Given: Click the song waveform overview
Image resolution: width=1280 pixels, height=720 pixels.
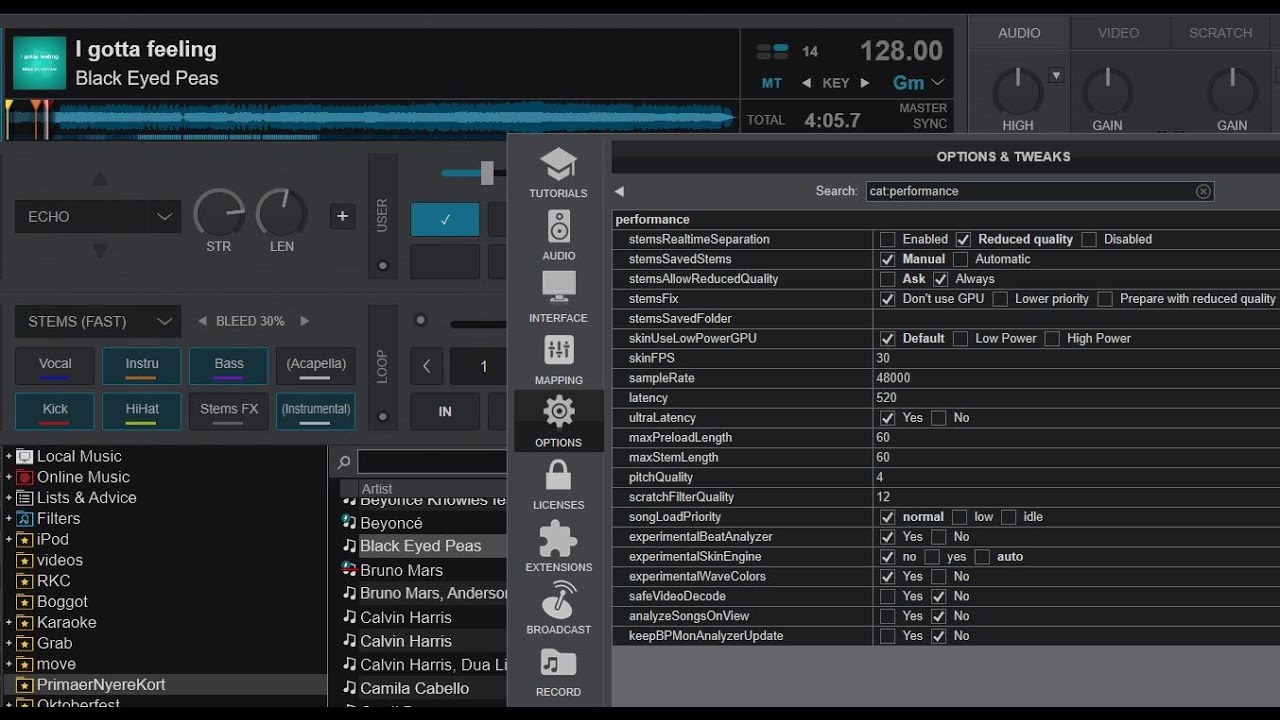Looking at the screenshot, I should pos(371,119).
